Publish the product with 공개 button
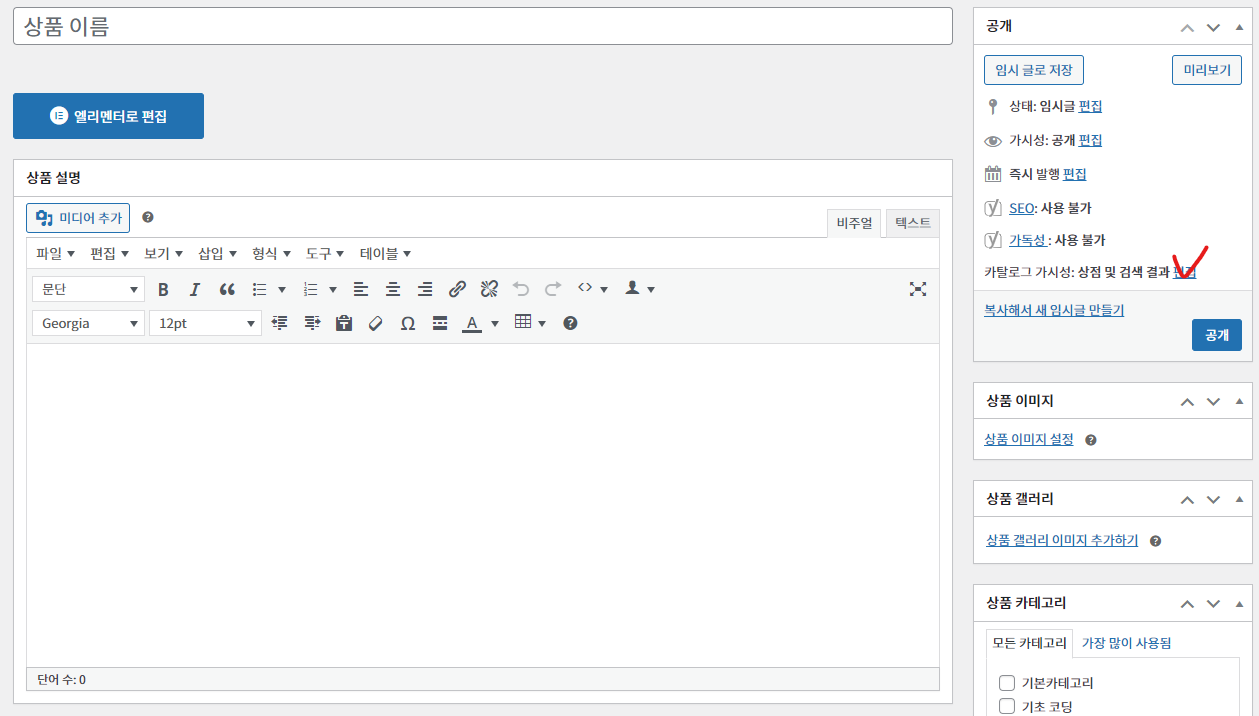Screen dimensions: 1259x716 (x=1217, y=335)
